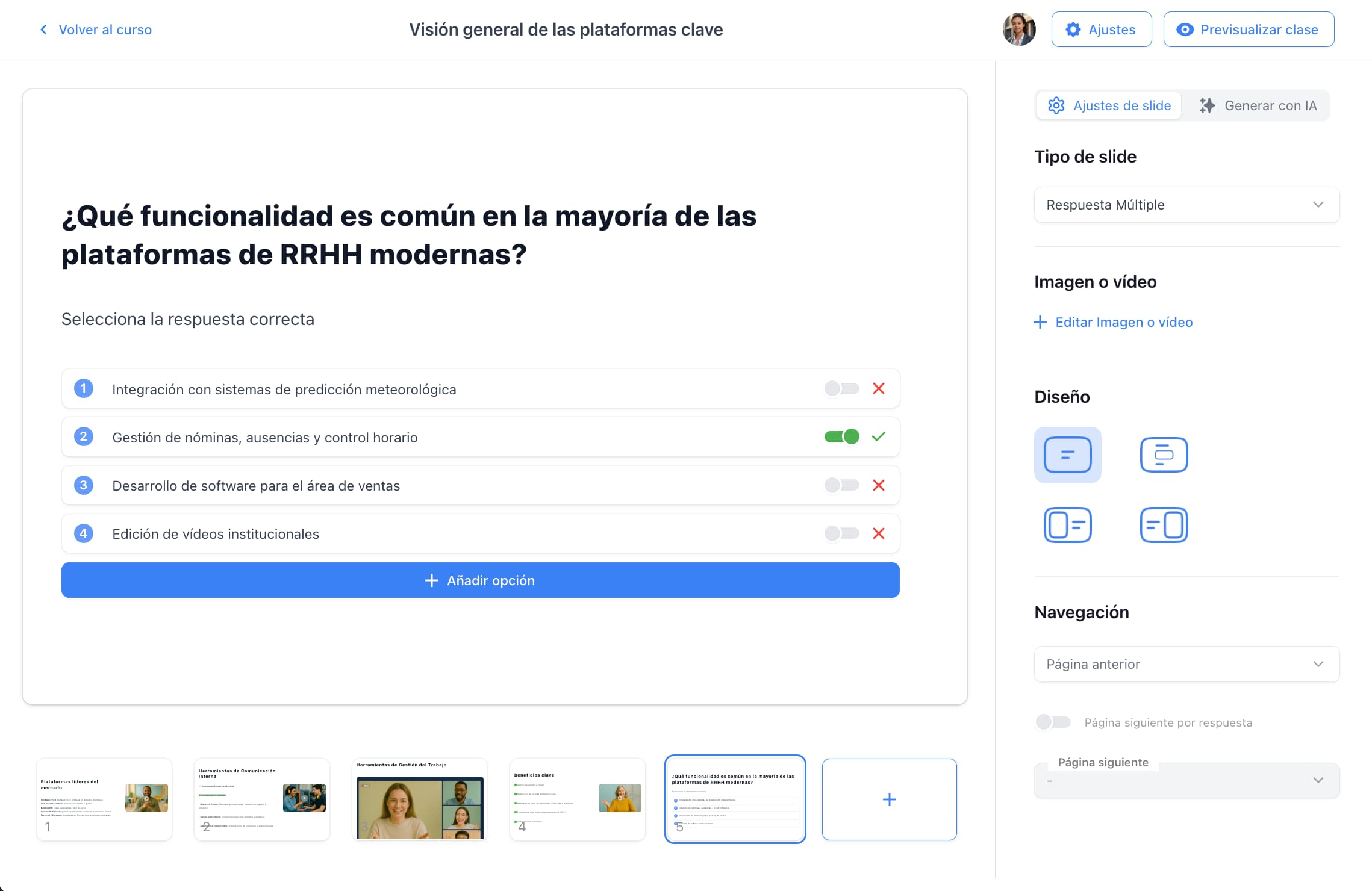Viewport: 1372px width, 891px height.
Task: Expand the Página siguiente selector
Action: (x=1186, y=780)
